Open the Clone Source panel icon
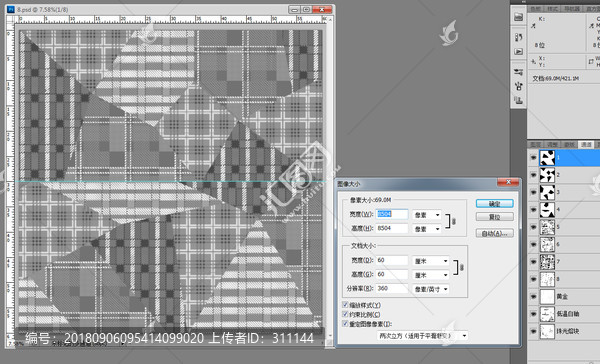Screen dimensions: 600x364 518,86
